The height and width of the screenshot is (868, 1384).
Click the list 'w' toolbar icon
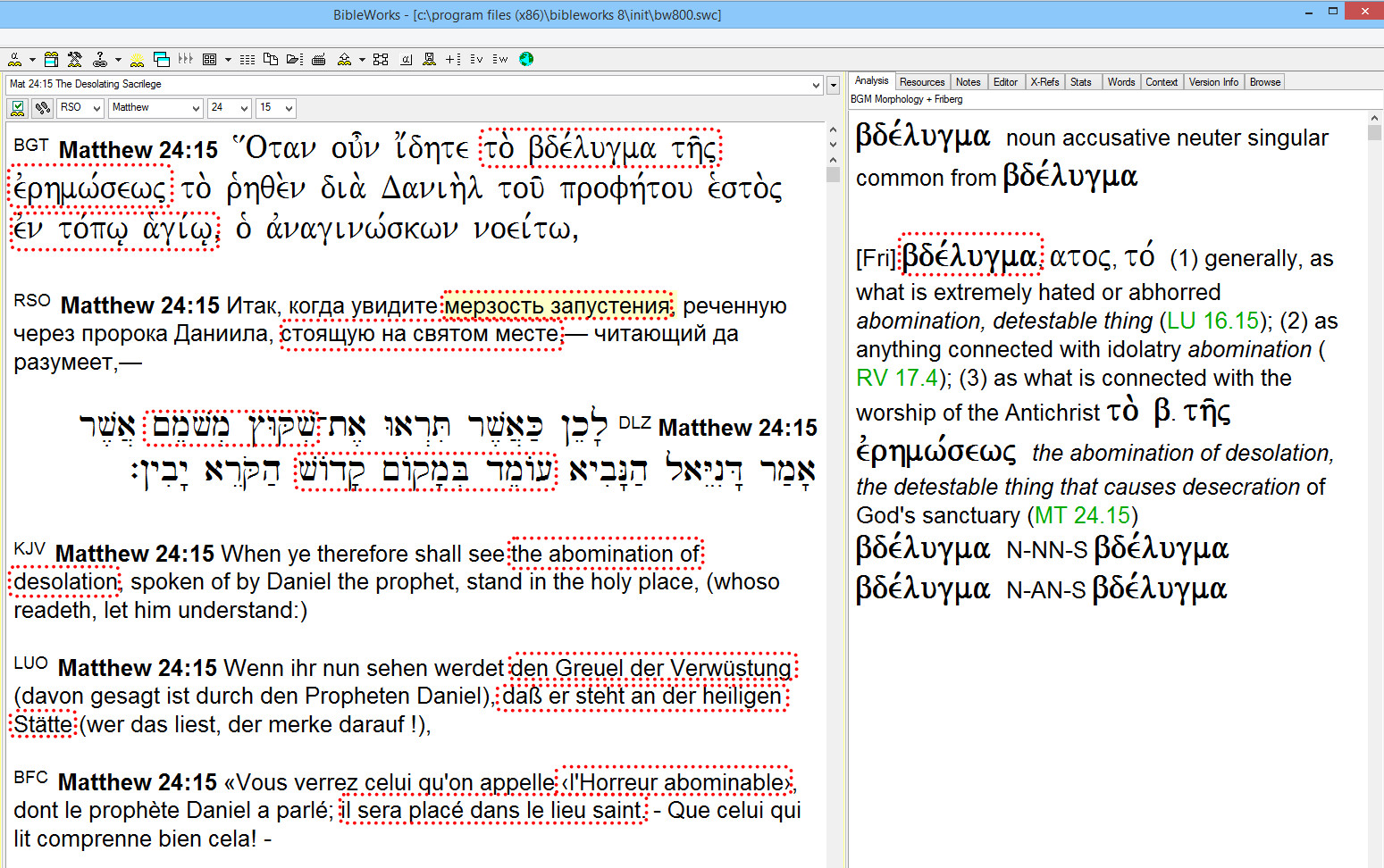click(x=500, y=59)
